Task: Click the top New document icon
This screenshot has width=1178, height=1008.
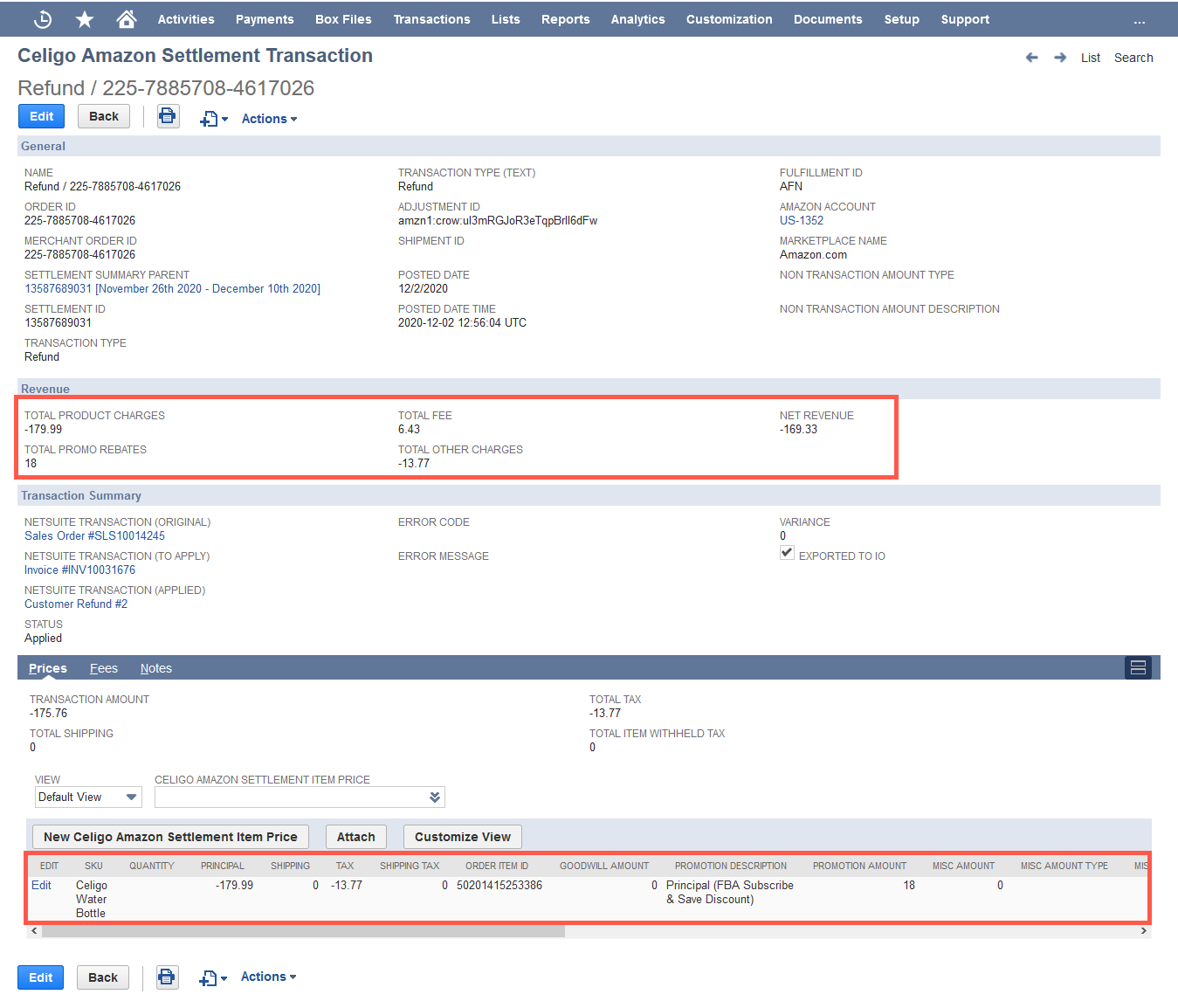Action: click(x=214, y=119)
